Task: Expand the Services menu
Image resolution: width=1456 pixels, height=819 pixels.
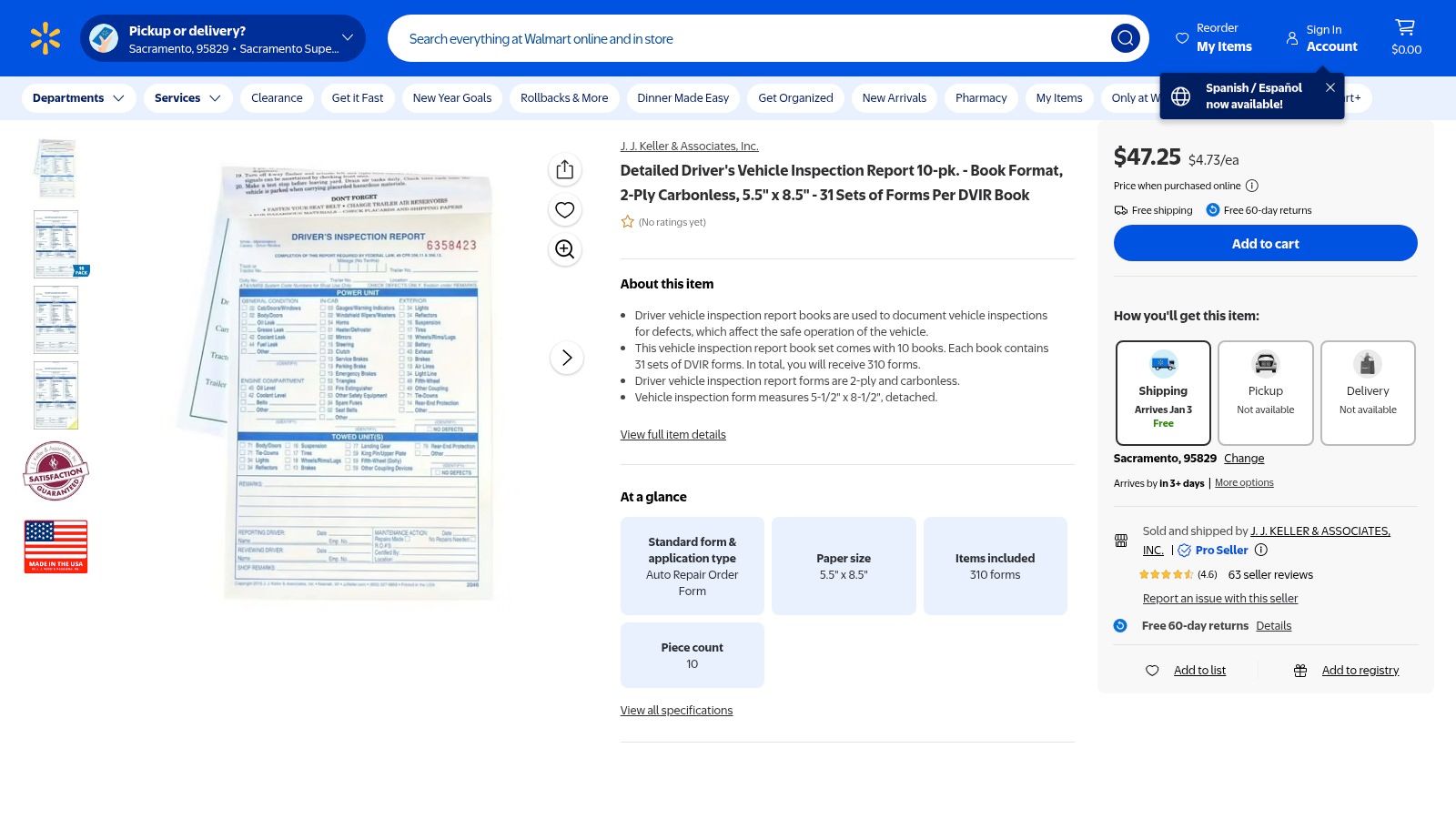Action: [187, 98]
